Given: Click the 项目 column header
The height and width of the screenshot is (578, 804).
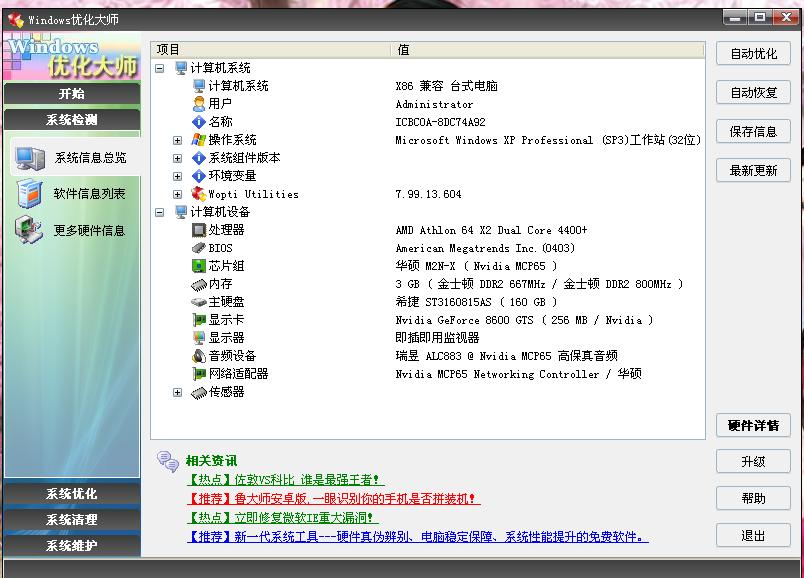Looking at the screenshot, I should click(x=271, y=50).
